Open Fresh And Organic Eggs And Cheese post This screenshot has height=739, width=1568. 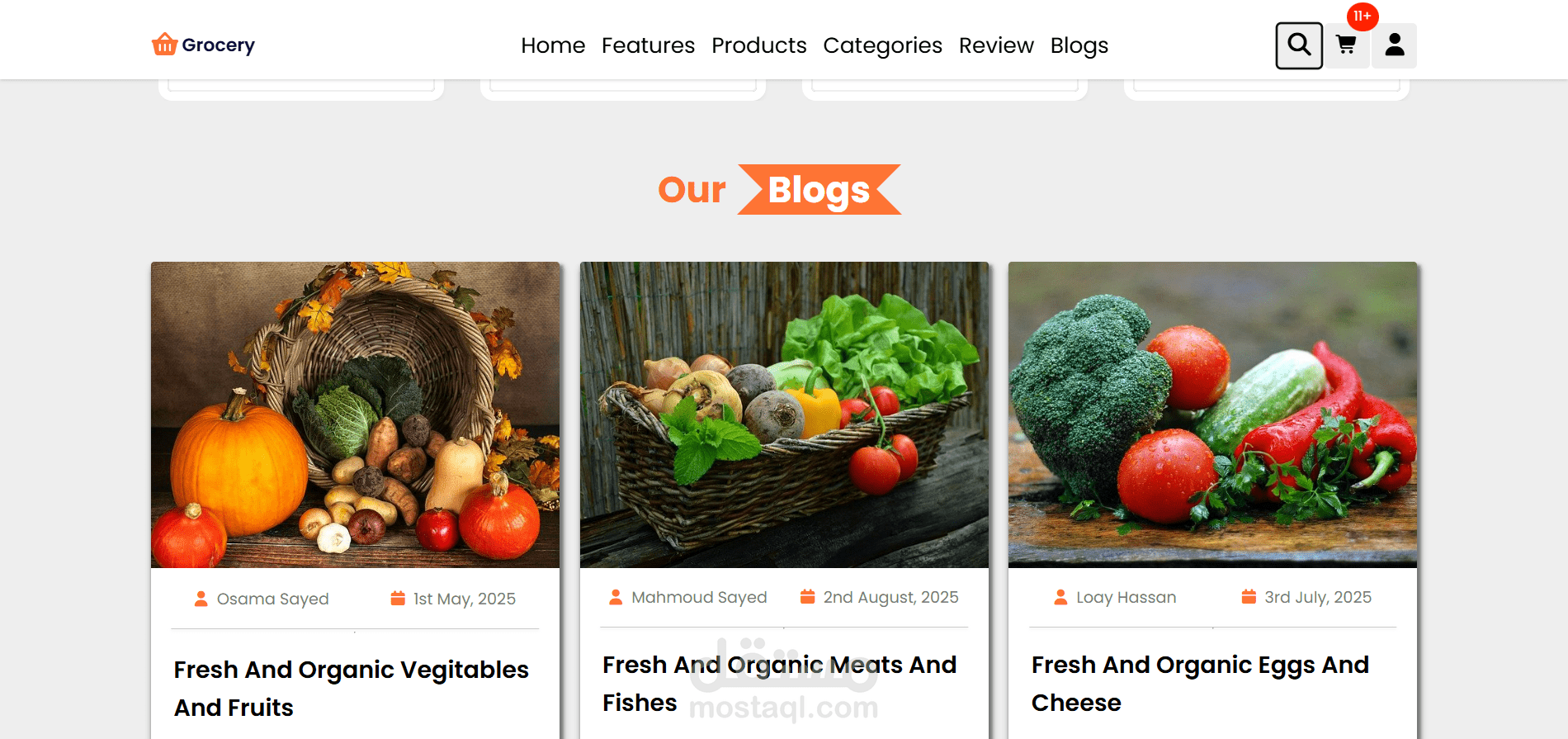[1200, 684]
